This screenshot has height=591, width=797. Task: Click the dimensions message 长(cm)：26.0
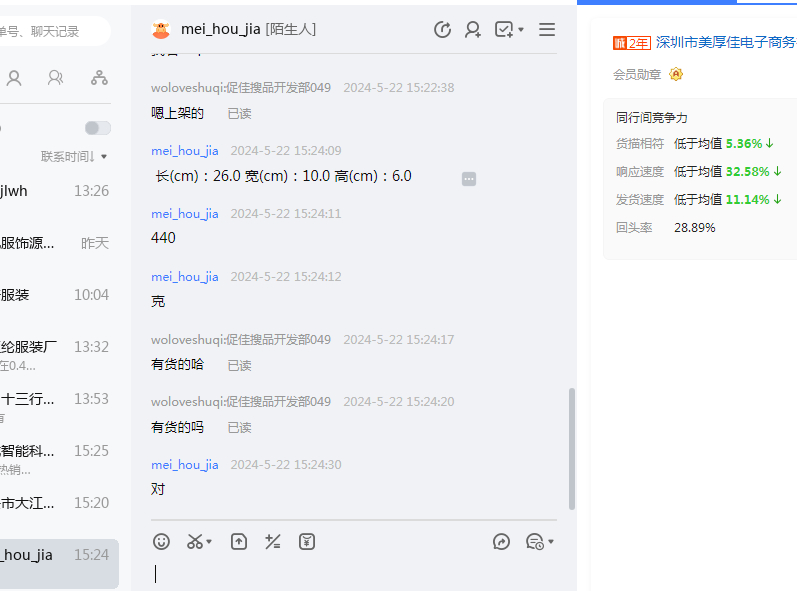coord(284,176)
